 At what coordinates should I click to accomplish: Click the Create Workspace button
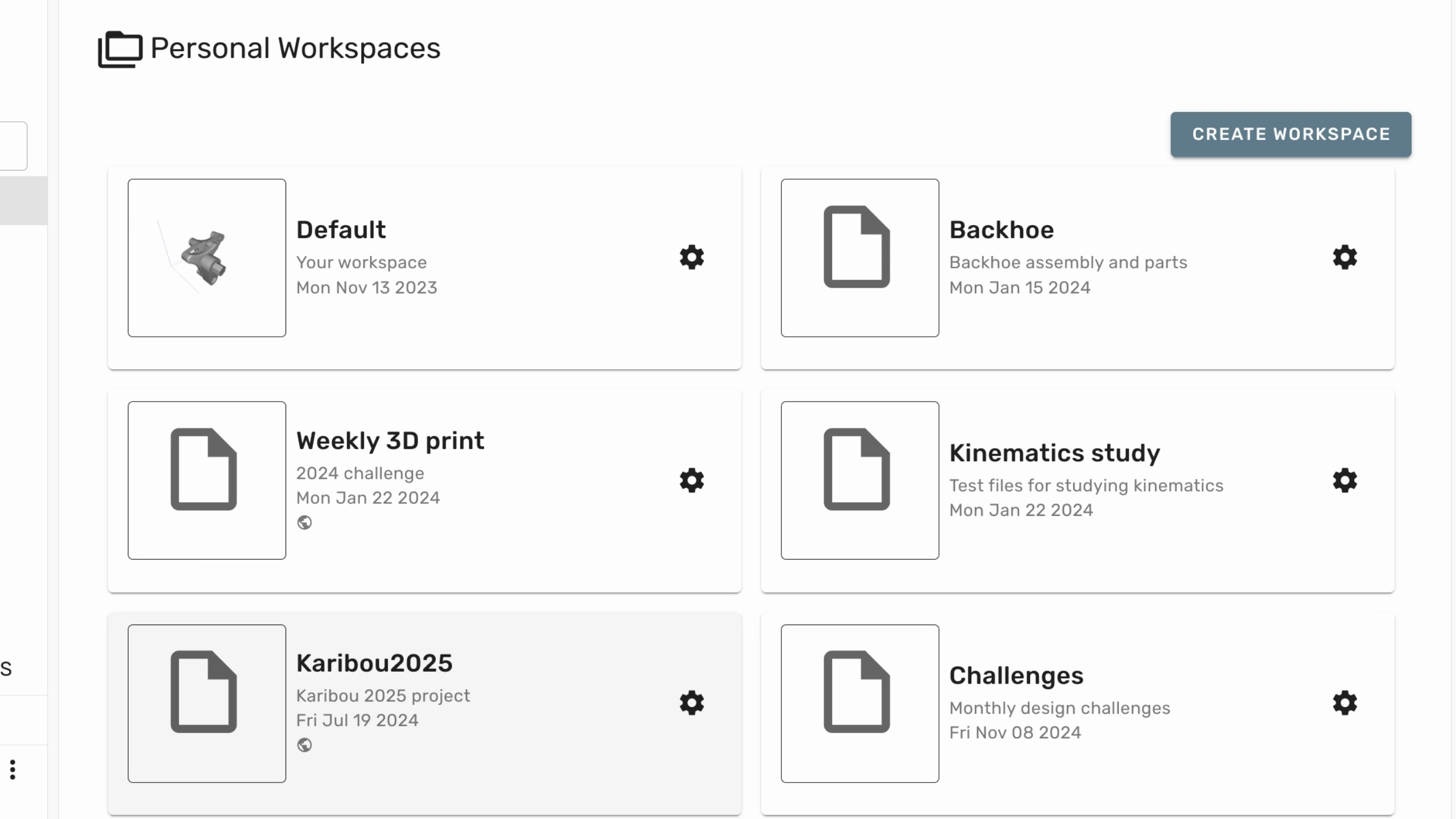(1290, 134)
